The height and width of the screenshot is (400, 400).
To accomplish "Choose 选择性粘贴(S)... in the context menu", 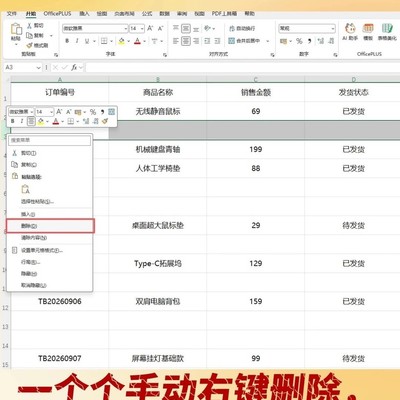I will pos(50,202).
